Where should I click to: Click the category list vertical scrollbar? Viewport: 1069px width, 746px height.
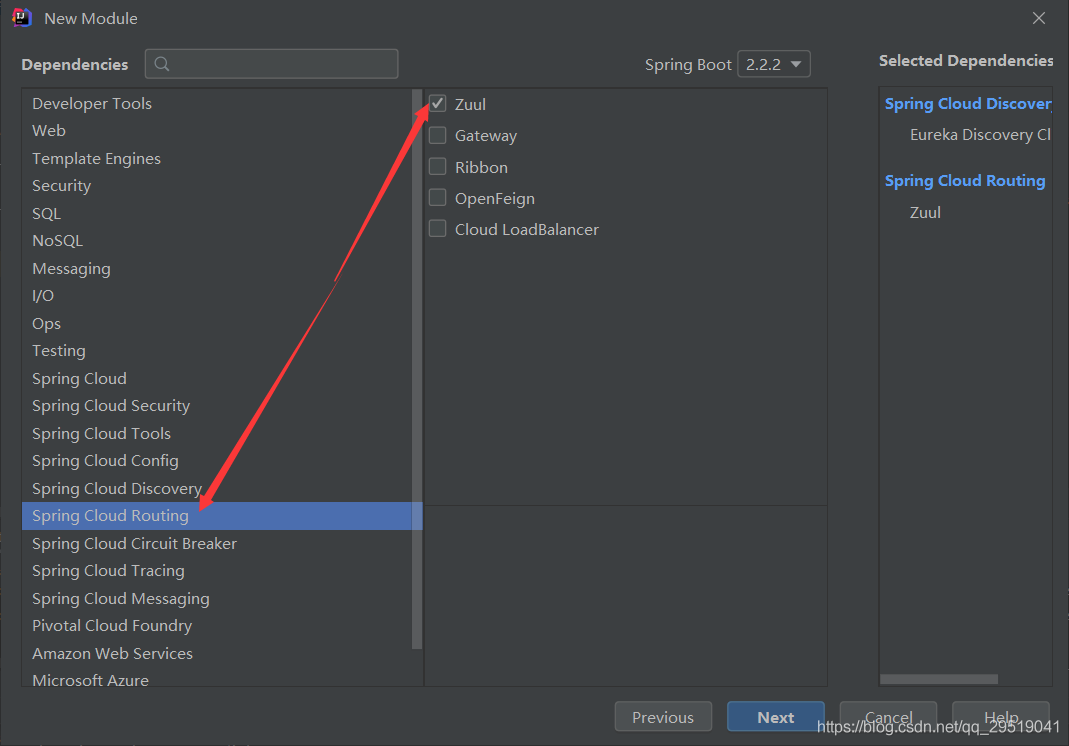point(418,370)
